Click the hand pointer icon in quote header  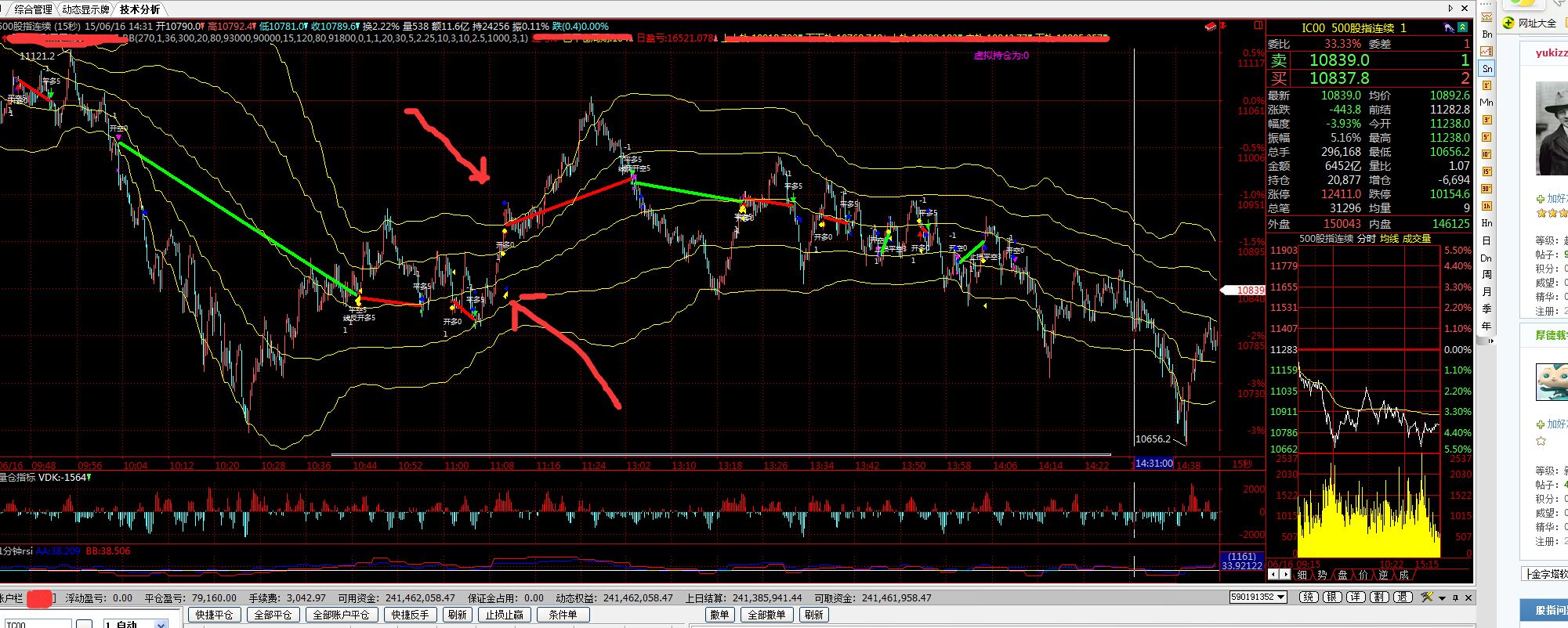pyautogui.click(x=1449, y=27)
